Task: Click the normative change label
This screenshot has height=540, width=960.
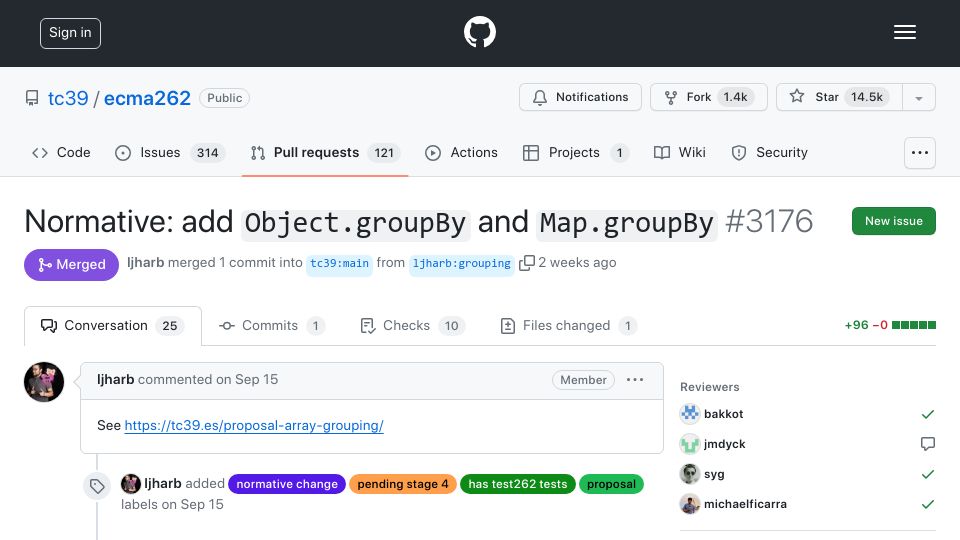Action: 287,484
